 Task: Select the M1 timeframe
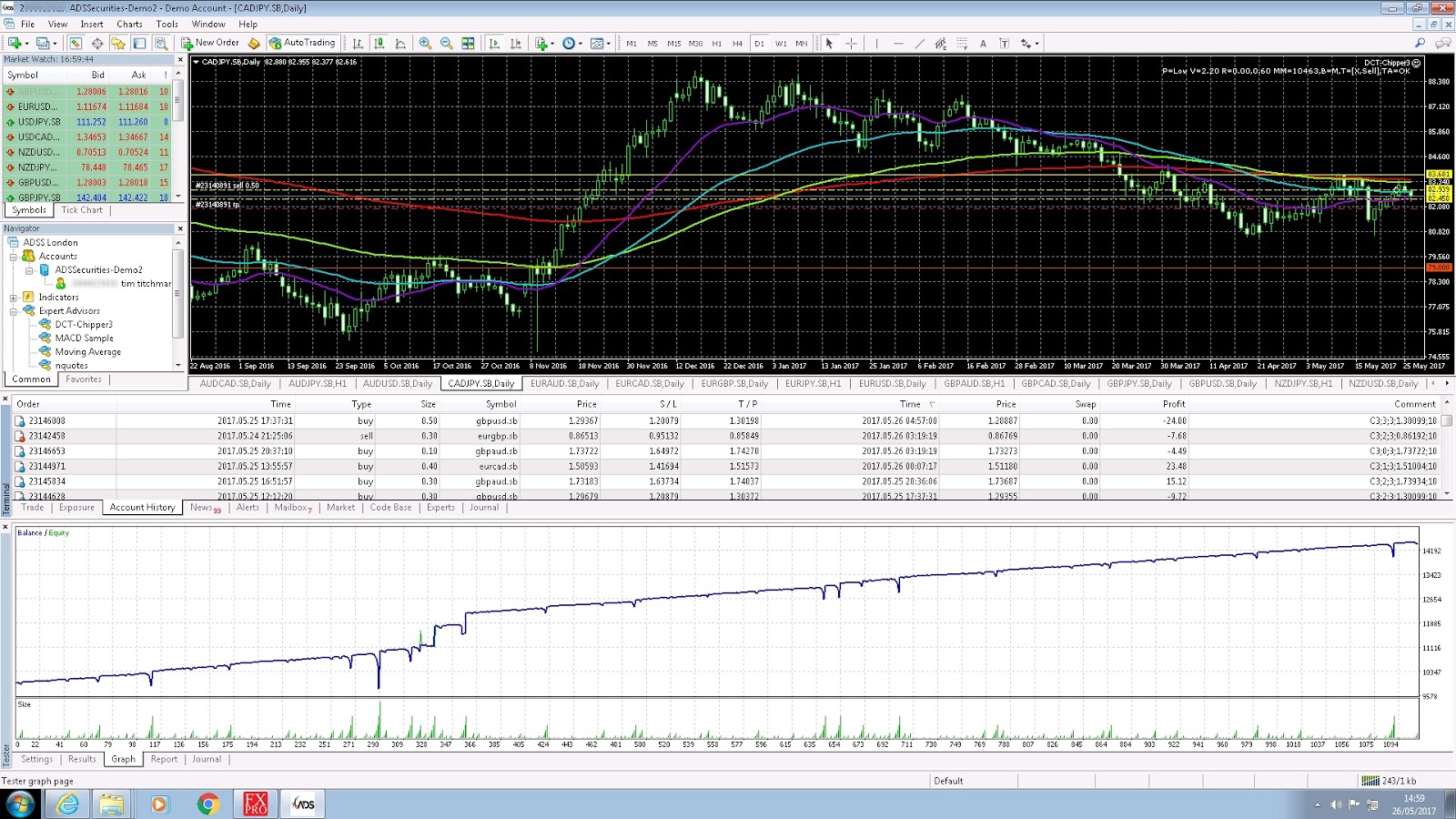[632, 43]
